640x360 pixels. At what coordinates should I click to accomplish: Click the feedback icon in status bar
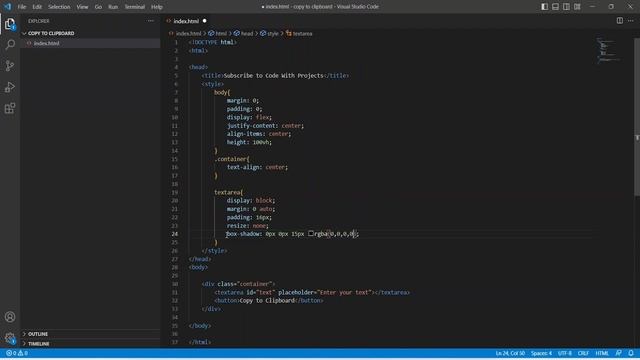pyautogui.click(x=619, y=353)
